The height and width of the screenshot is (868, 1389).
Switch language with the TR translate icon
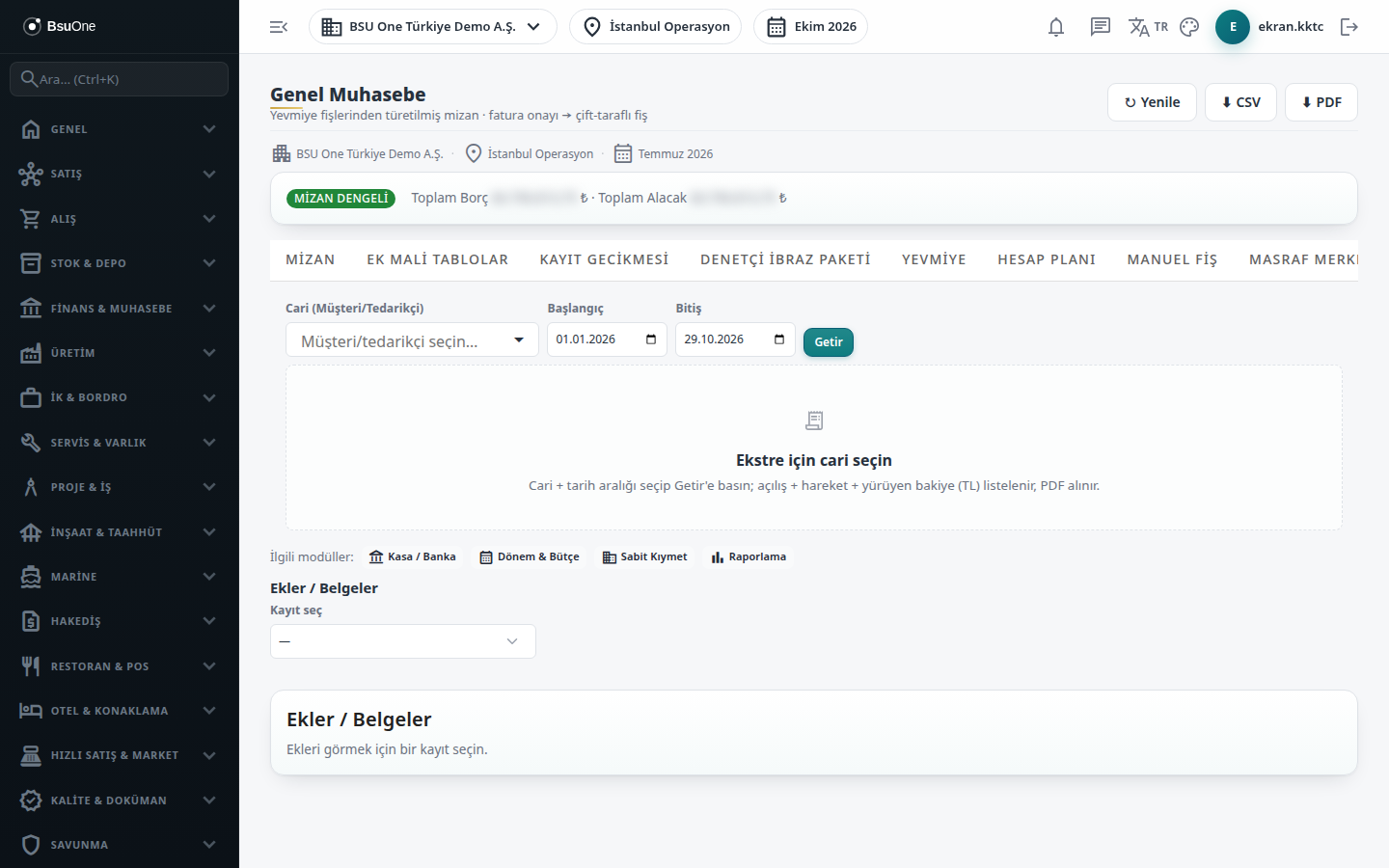click(1148, 27)
